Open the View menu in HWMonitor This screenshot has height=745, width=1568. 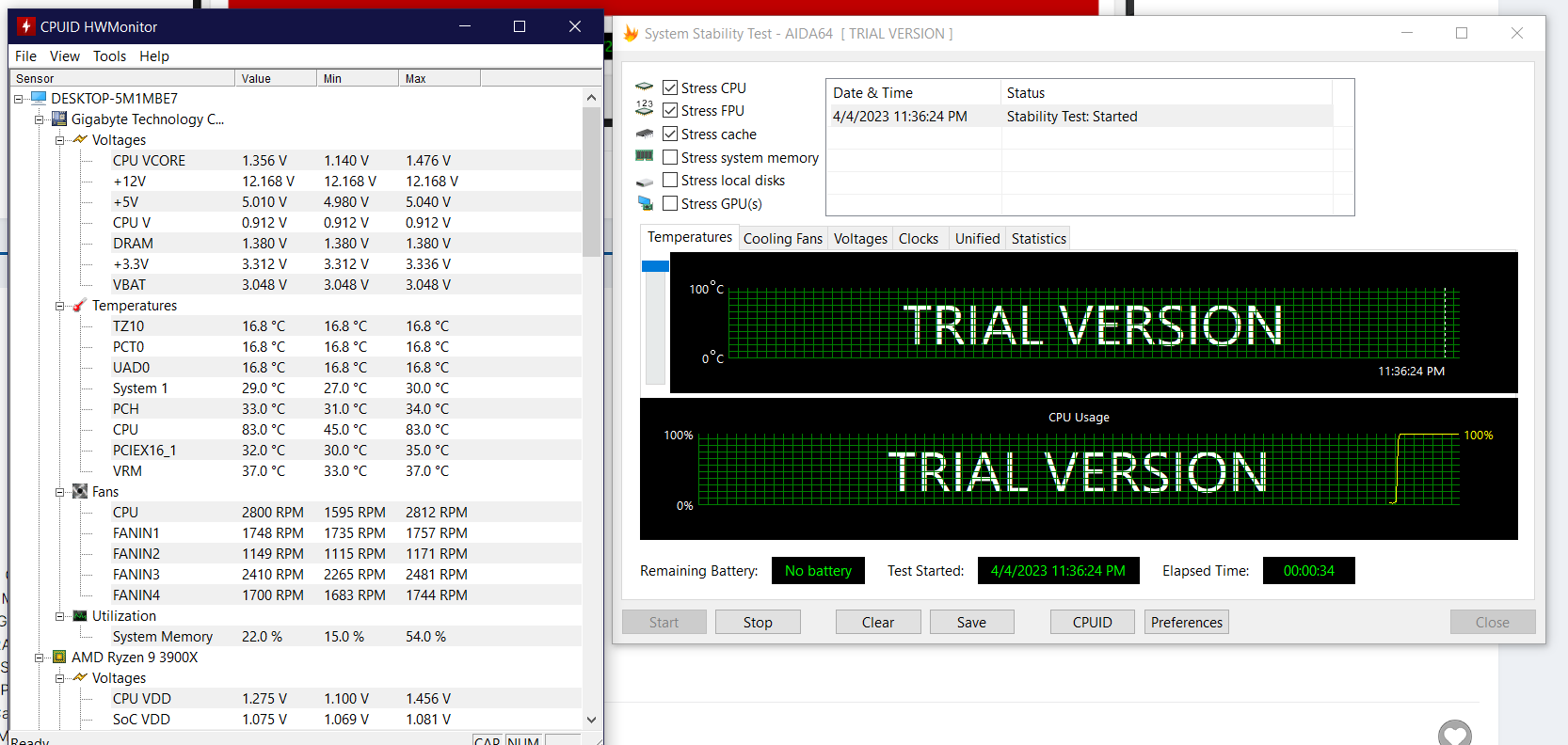click(x=65, y=56)
